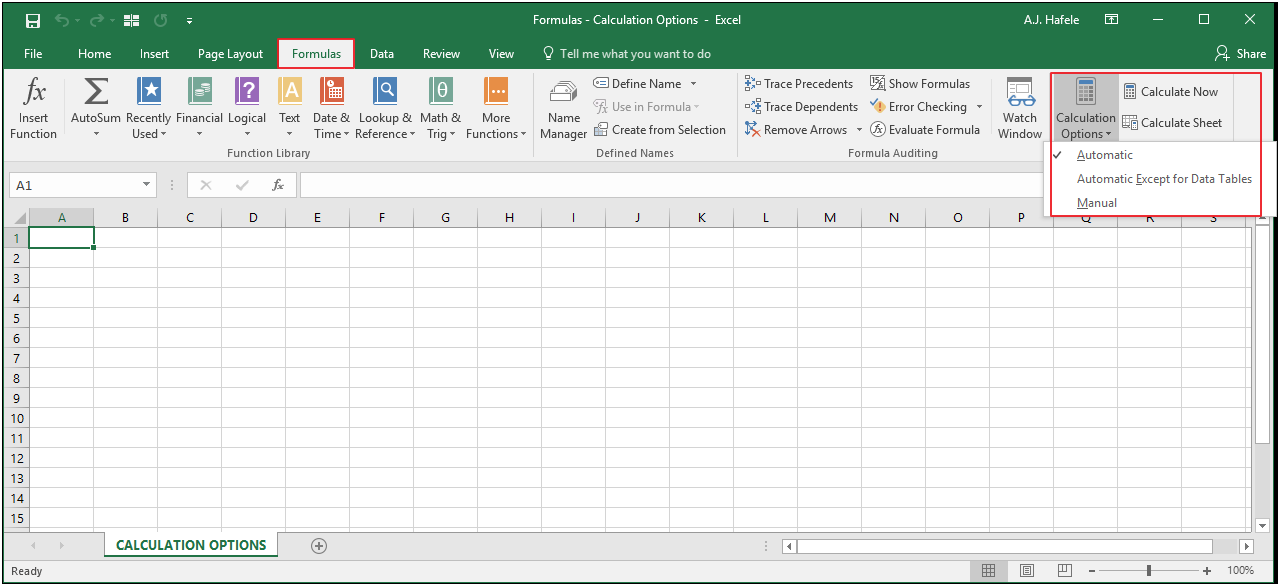Click the Share button

1240,54
